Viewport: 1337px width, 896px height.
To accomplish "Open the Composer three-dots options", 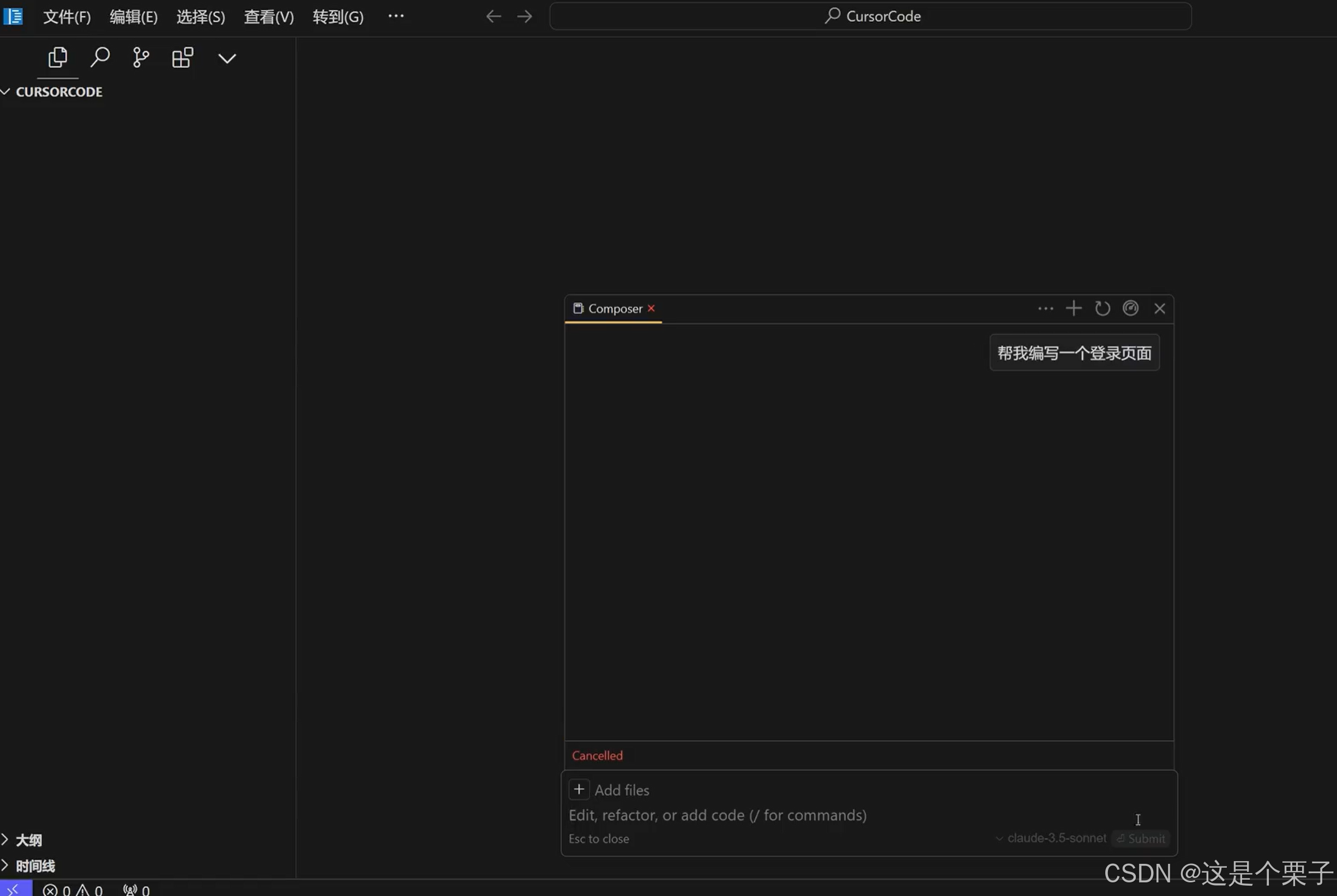I will (x=1045, y=308).
